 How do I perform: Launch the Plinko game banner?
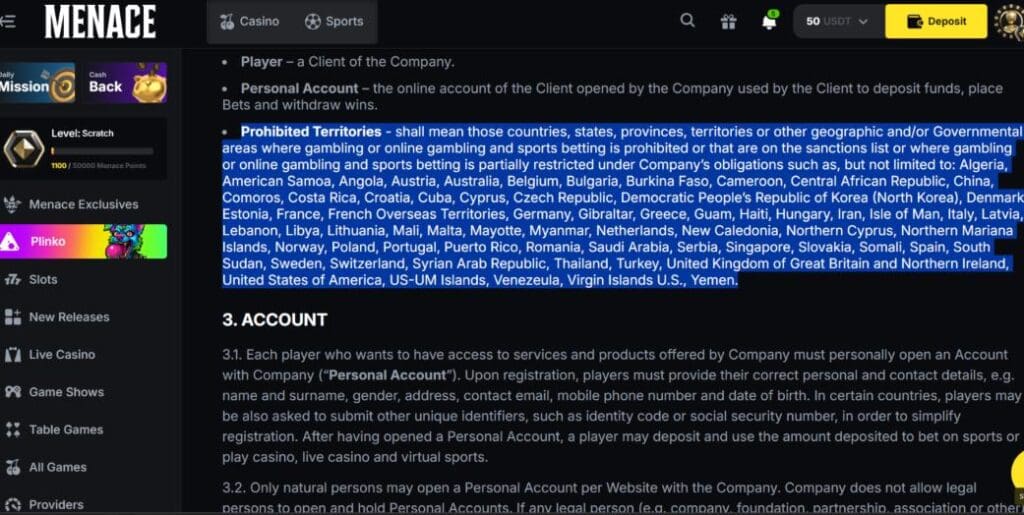[x=83, y=241]
